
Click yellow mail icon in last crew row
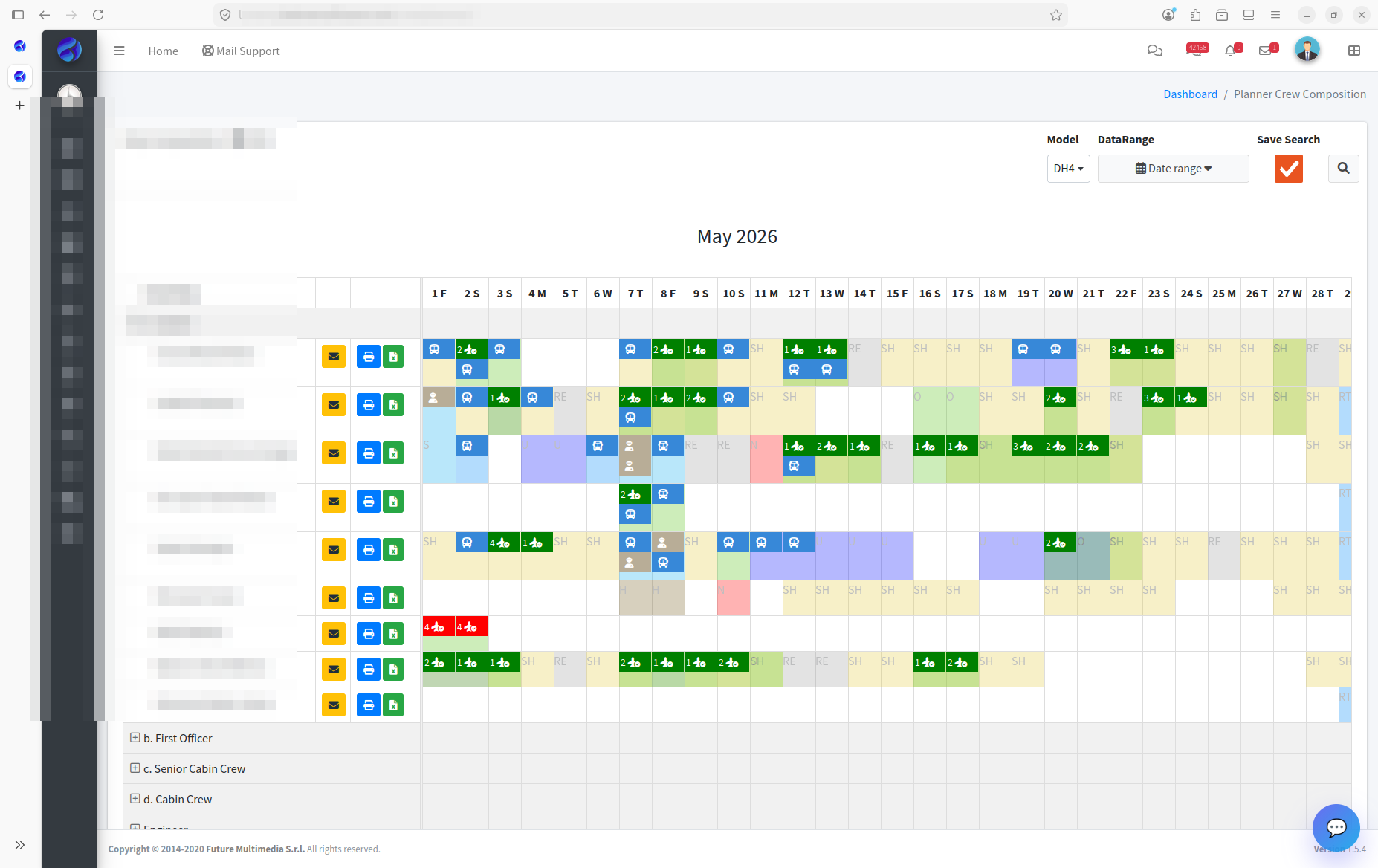pyautogui.click(x=334, y=705)
